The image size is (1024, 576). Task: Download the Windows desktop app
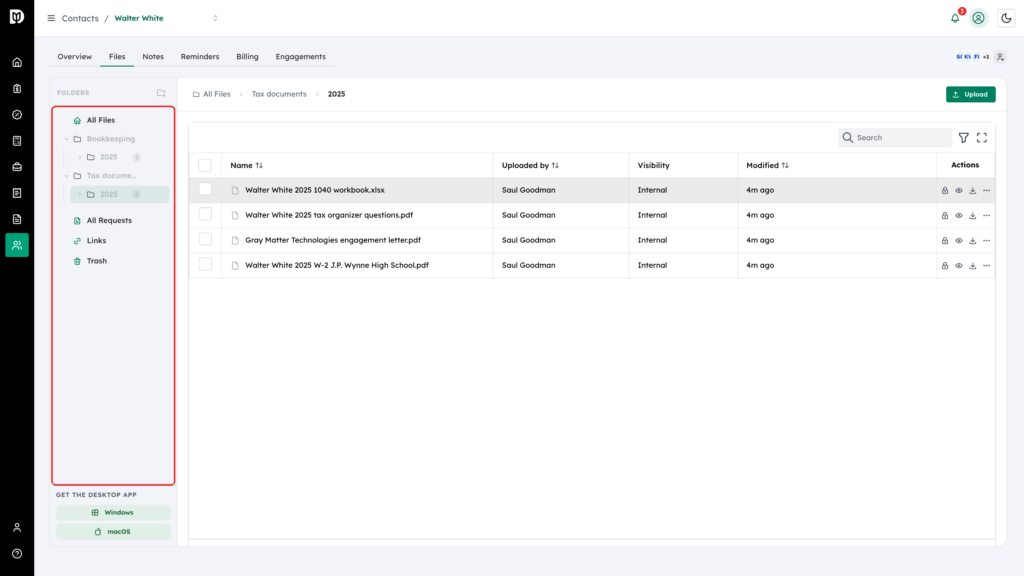pos(113,513)
